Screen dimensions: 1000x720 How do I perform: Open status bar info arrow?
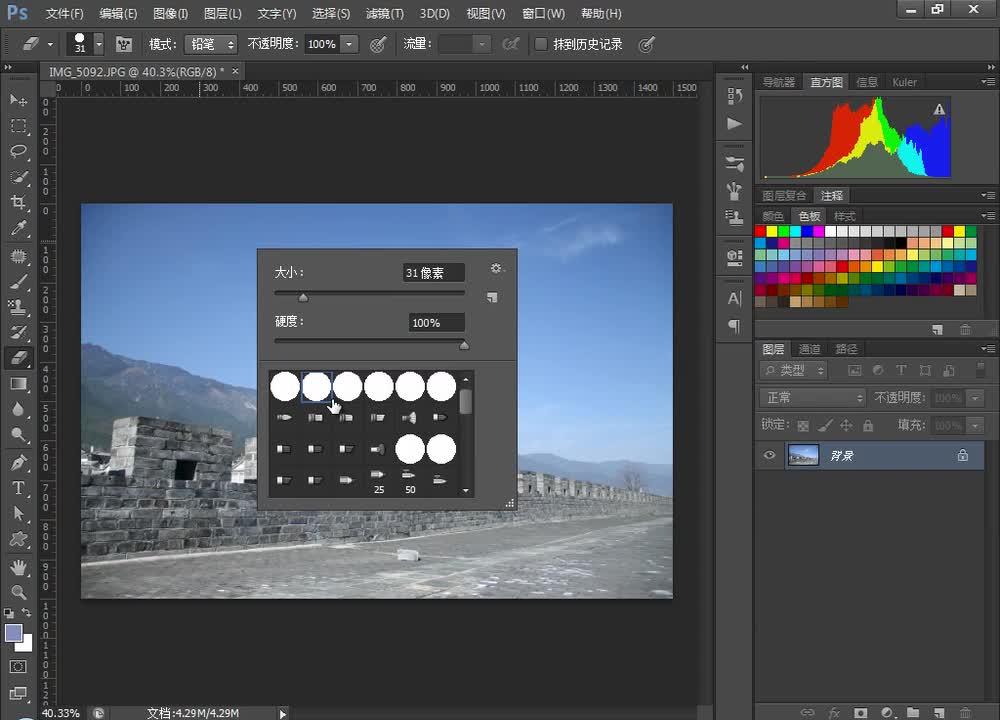(x=283, y=714)
